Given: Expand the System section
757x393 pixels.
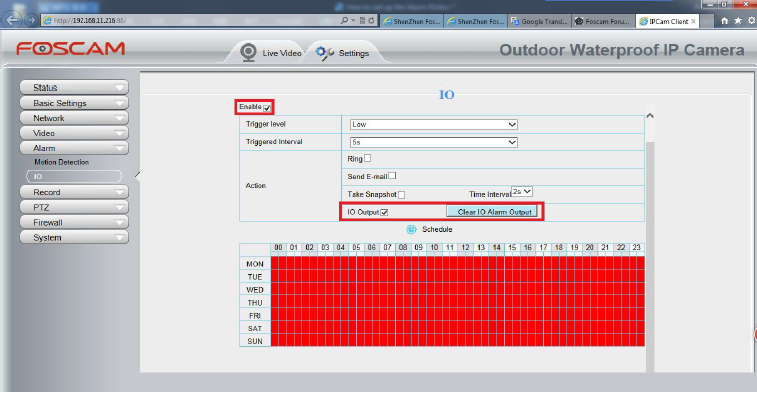Looking at the screenshot, I should click(x=74, y=237).
